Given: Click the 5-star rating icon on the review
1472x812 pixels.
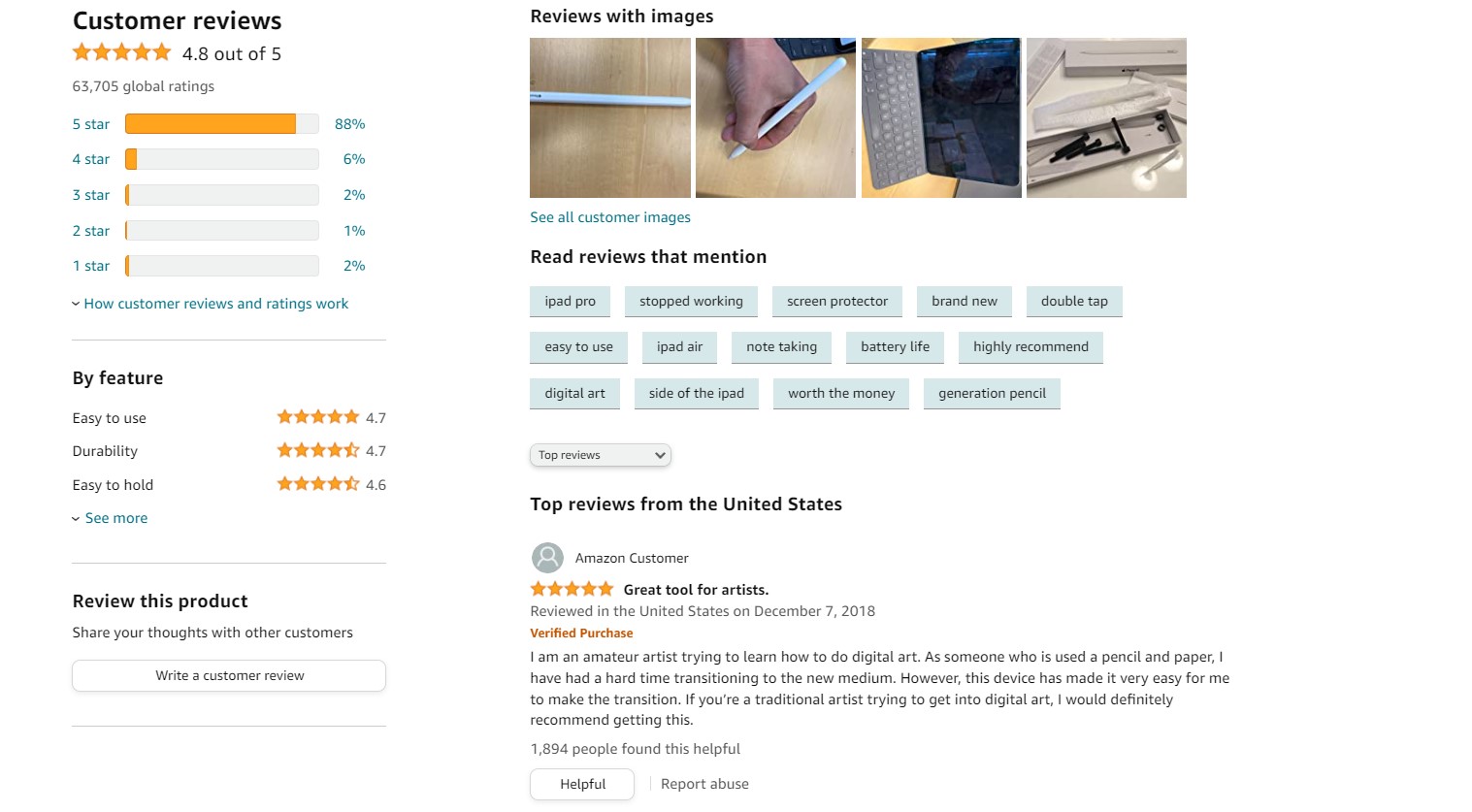Looking at the screenshot, I should click(572, 588).
